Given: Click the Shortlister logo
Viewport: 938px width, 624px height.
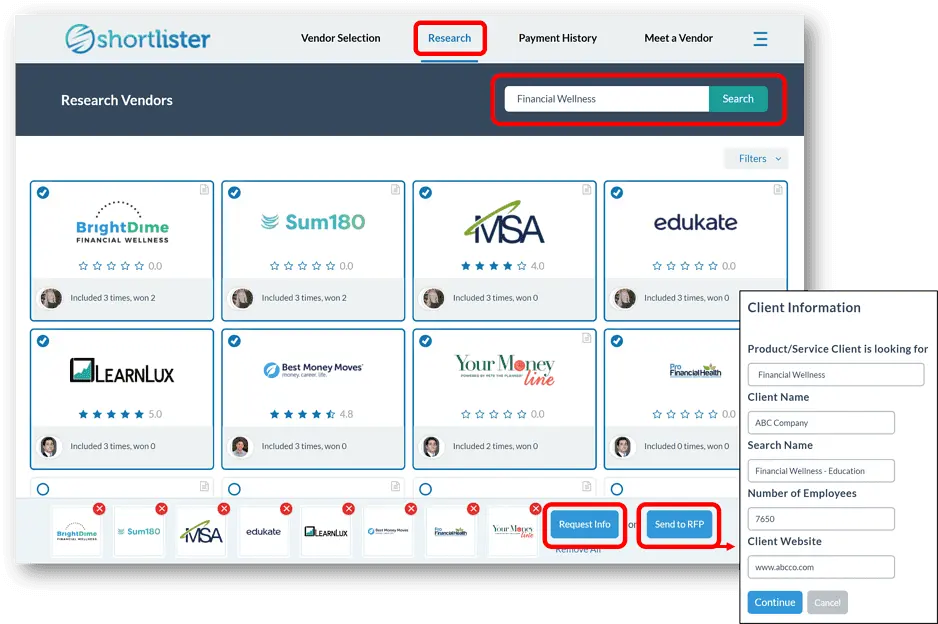Looking at the screenshot, I should point(138,39).
